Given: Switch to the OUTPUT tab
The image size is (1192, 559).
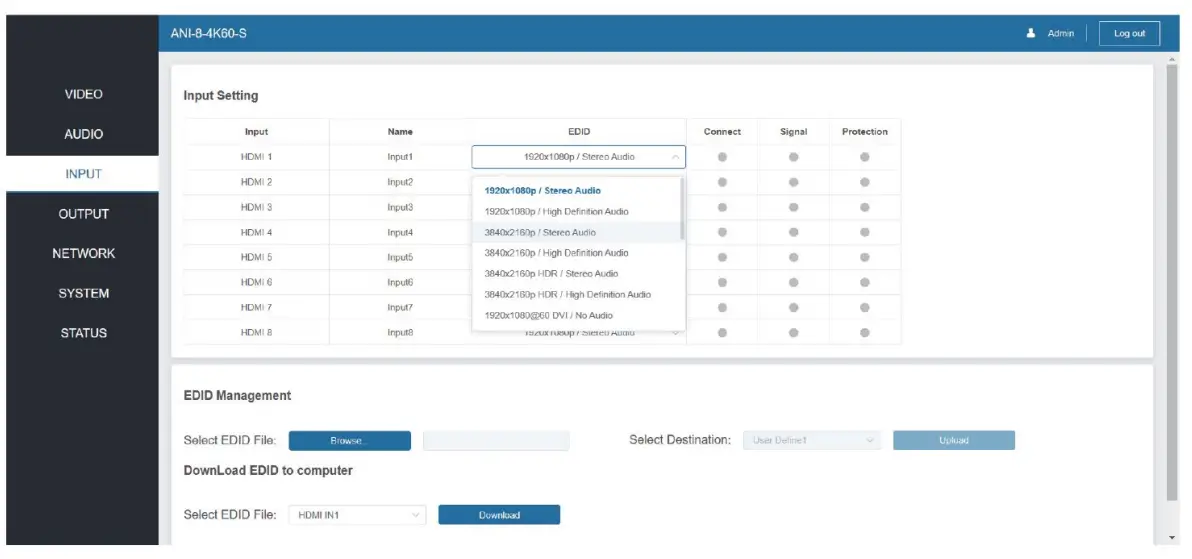Looking at the screenshot, I should pyautogui.click(x=83, y=214).
